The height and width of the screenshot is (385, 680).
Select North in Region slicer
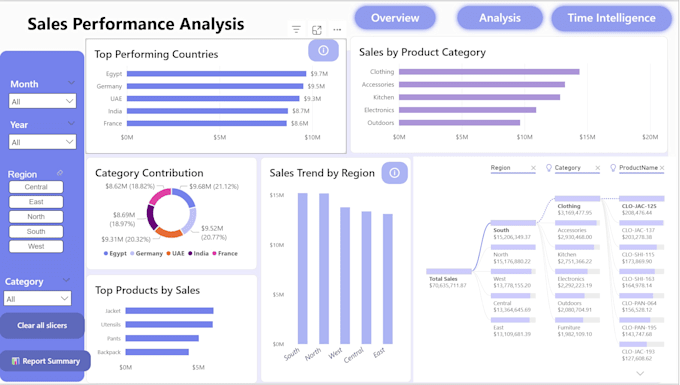[36, 216]
